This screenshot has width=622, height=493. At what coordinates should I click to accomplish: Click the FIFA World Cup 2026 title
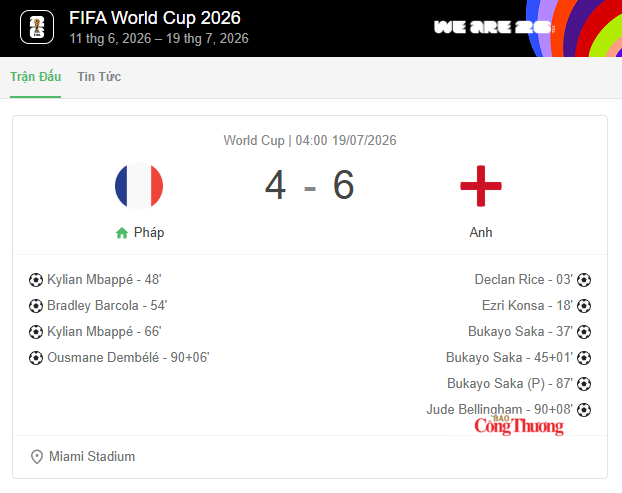(155, 18)
